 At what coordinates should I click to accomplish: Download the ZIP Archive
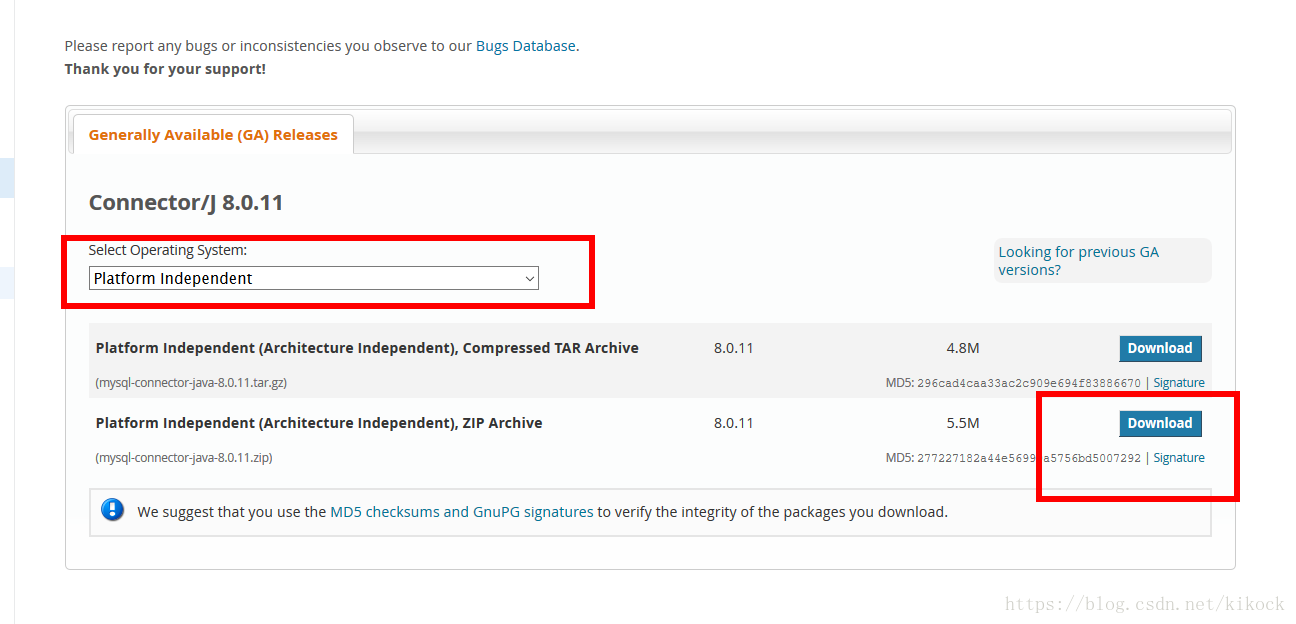click(x=1160, y=423)
